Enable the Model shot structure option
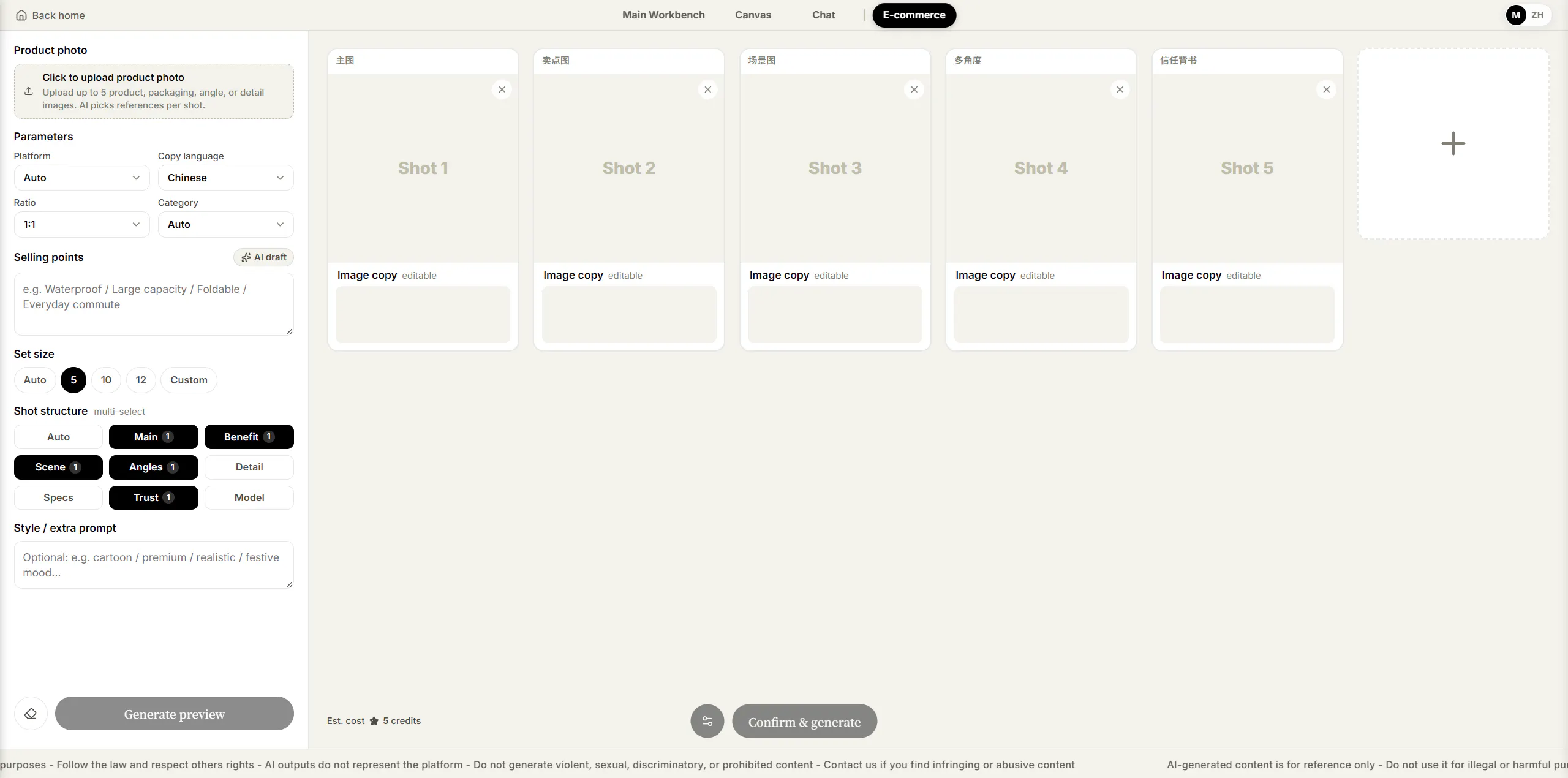 click(x=249, y=497)
